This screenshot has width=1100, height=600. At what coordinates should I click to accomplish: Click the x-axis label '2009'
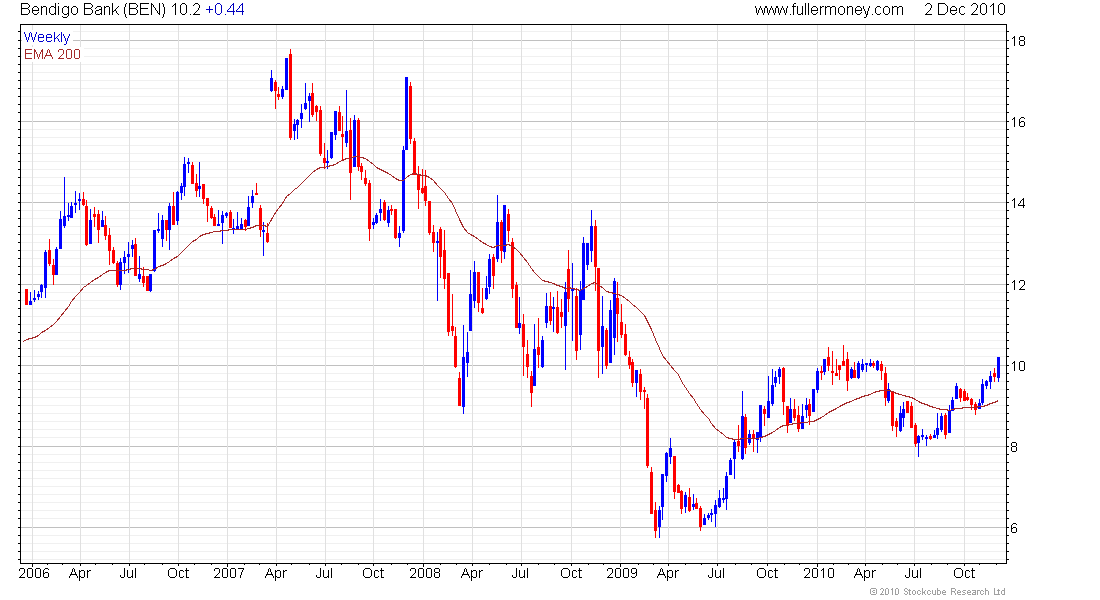(x=622, y=573)
